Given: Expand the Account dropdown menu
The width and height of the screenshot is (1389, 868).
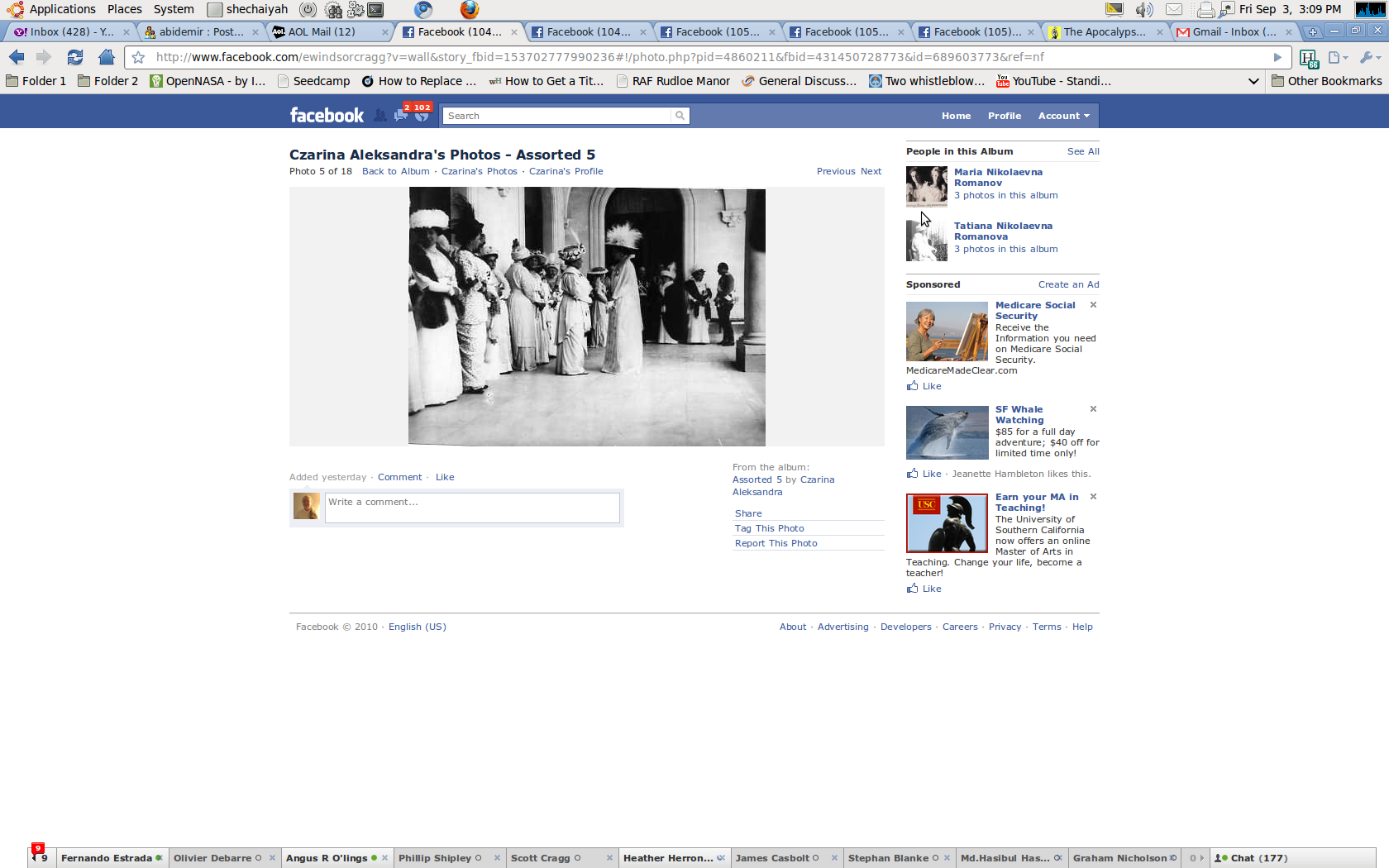Looking at the screenshot, I should pos(1063,116).
